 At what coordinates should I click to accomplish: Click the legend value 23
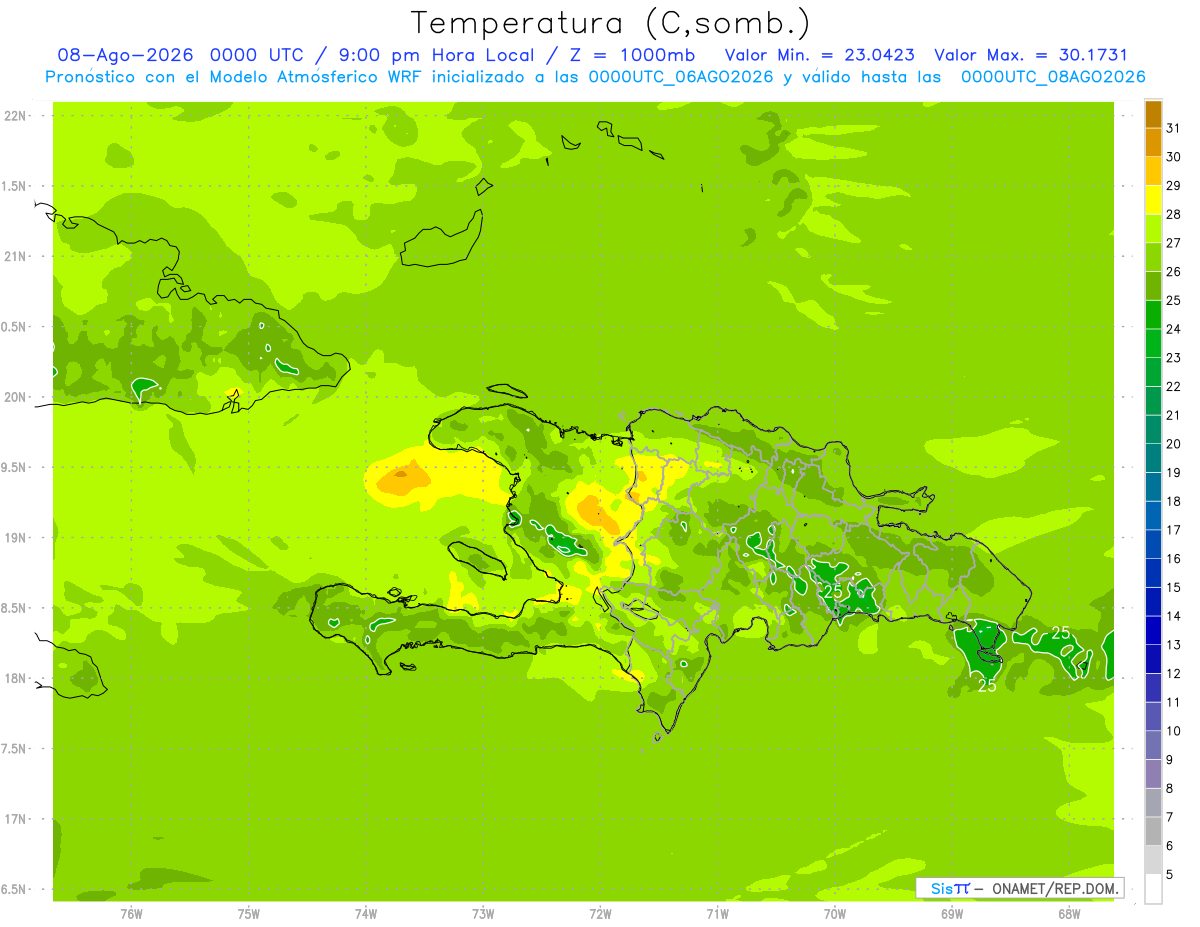pos(1173,358)
